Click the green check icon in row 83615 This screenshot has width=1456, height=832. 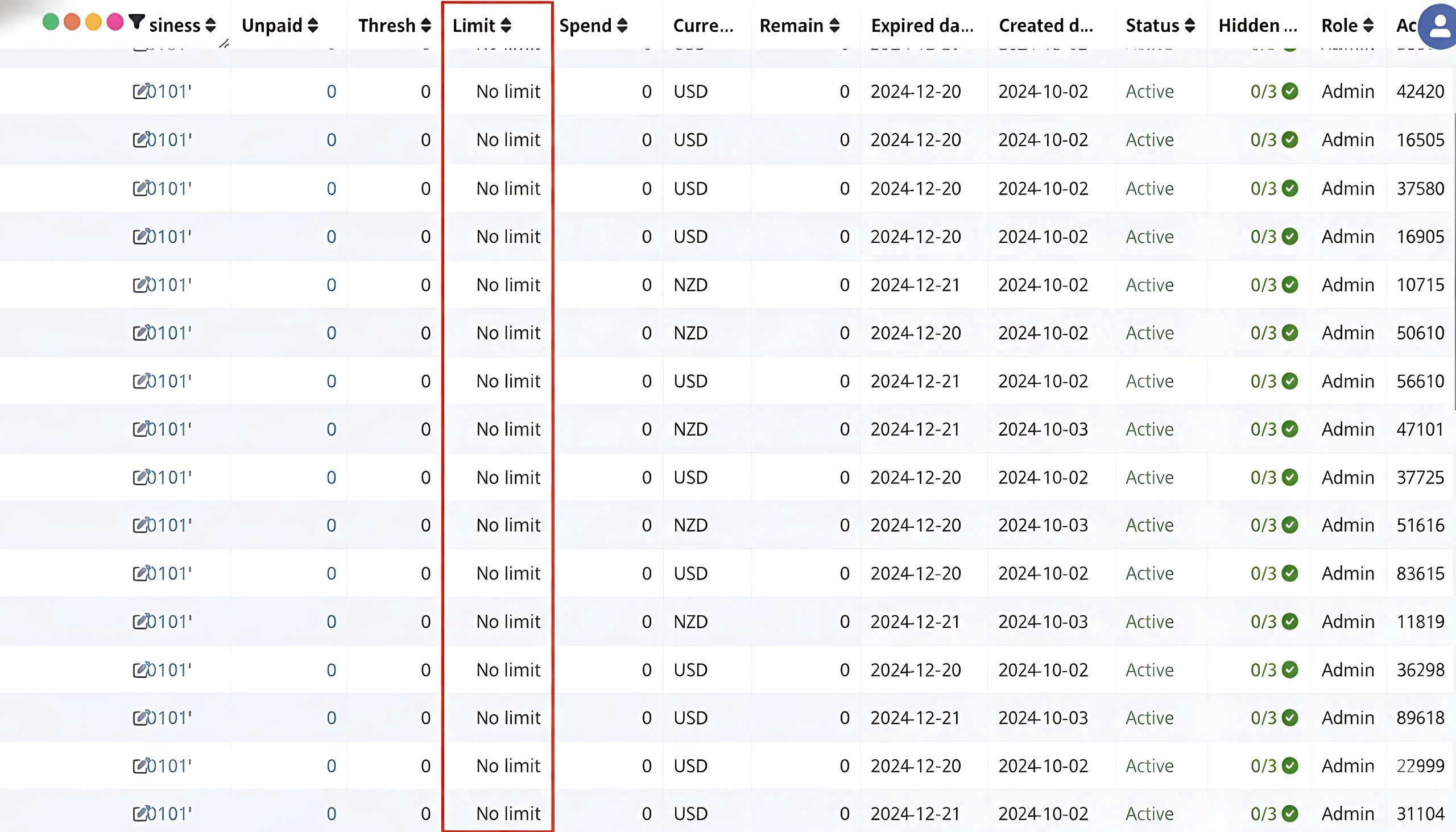pyautogui.click(x=1290, y=573)
